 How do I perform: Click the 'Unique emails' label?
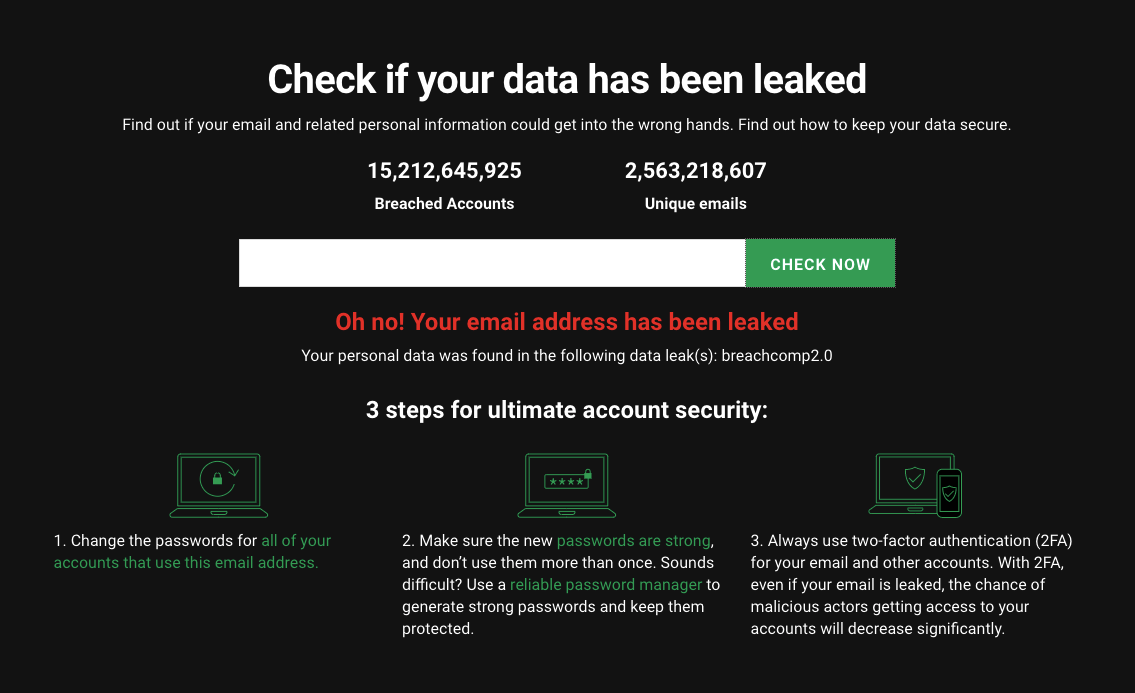point(696,204)
